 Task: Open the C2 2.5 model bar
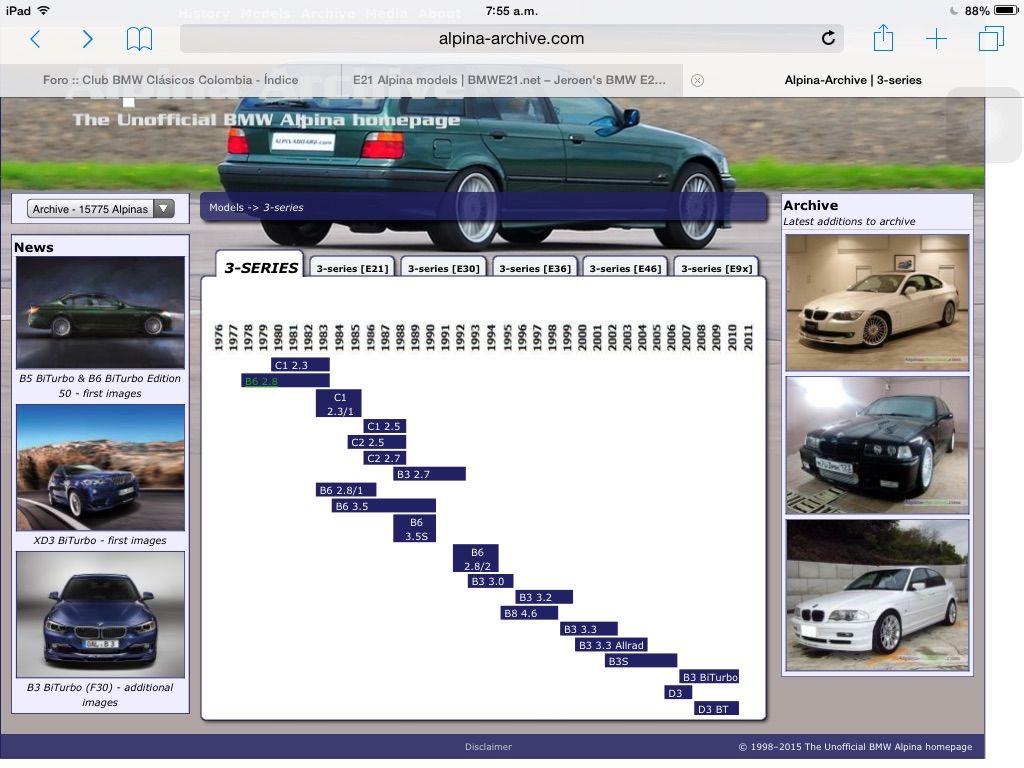[377, 442]
